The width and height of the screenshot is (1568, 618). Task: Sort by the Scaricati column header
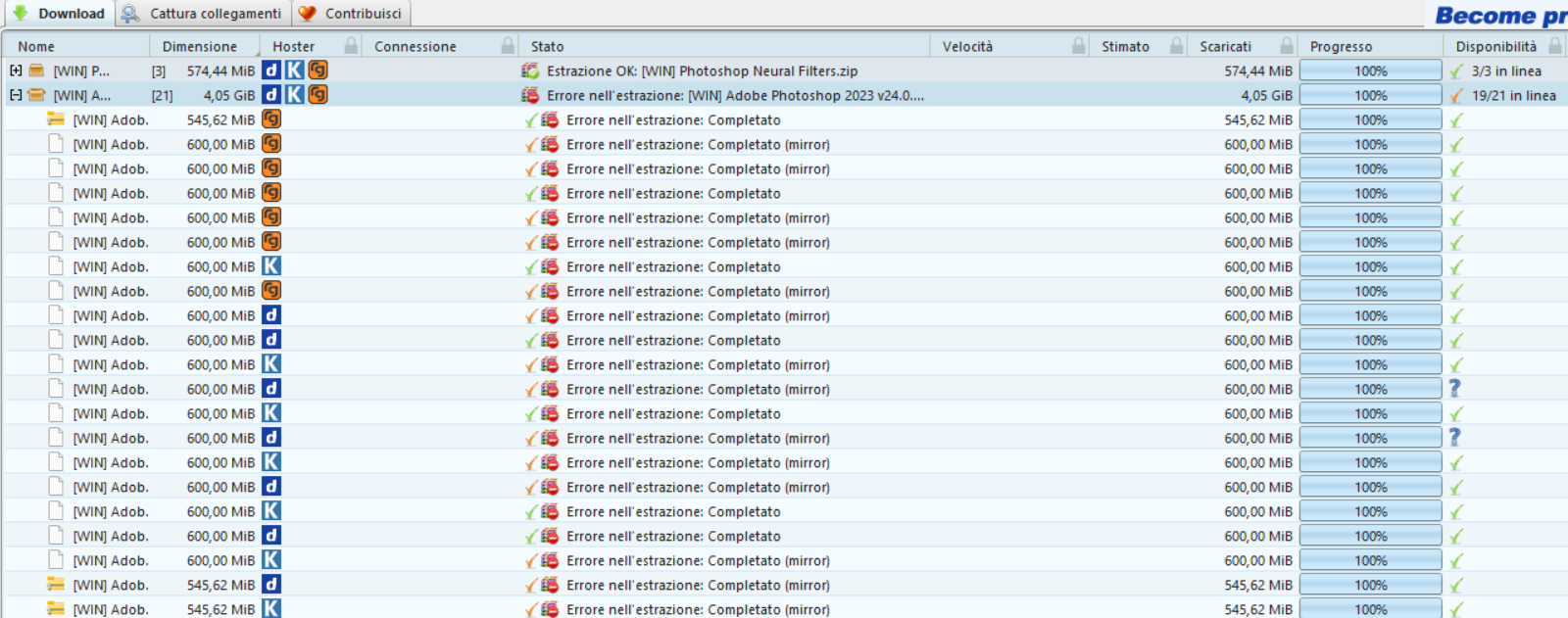tap(1225, 46)
